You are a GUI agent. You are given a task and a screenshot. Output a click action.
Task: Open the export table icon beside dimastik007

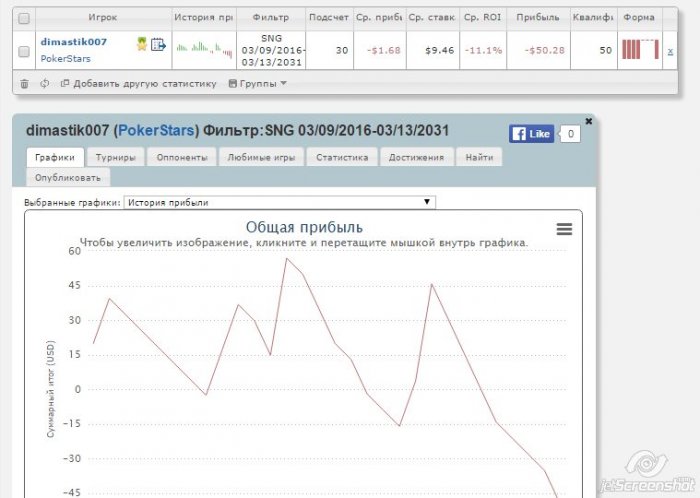[x=158, y=44]
